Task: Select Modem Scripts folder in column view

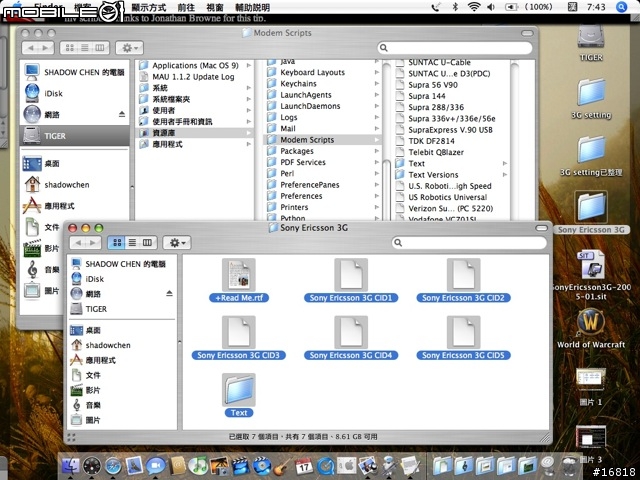Action: click(x=322, y=140)
